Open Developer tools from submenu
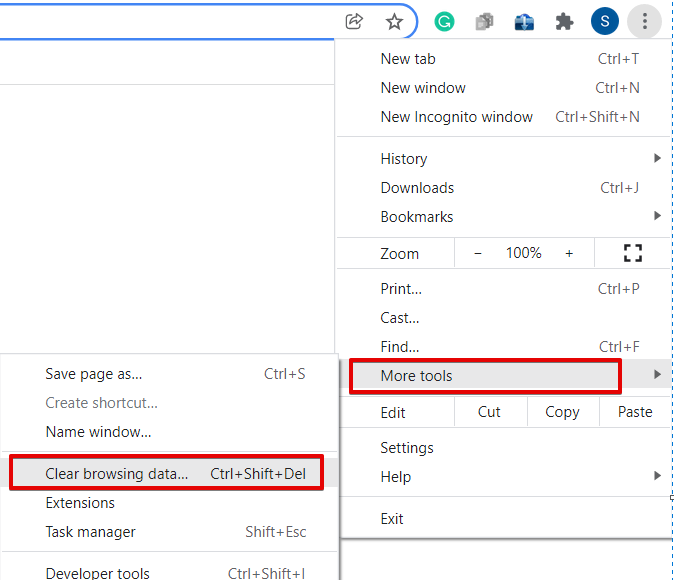The image size is (674, 580). tap(169, 573)
